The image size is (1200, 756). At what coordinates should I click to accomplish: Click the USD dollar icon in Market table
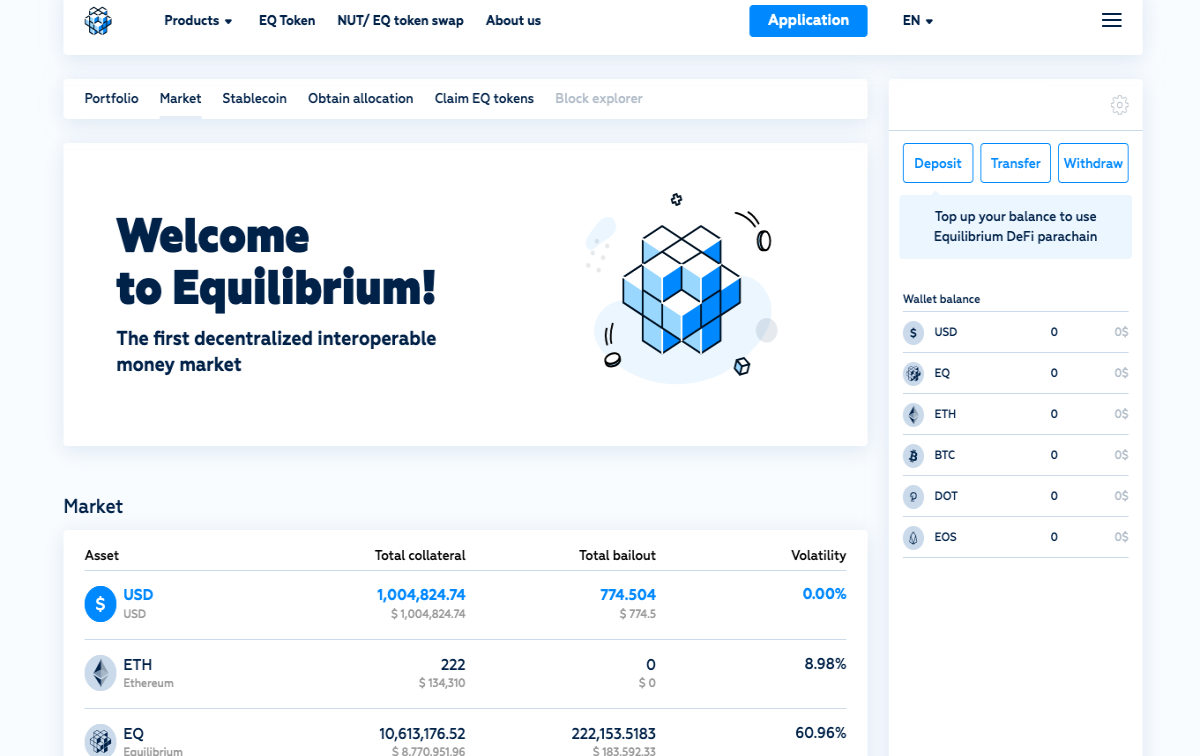[100, 604]
